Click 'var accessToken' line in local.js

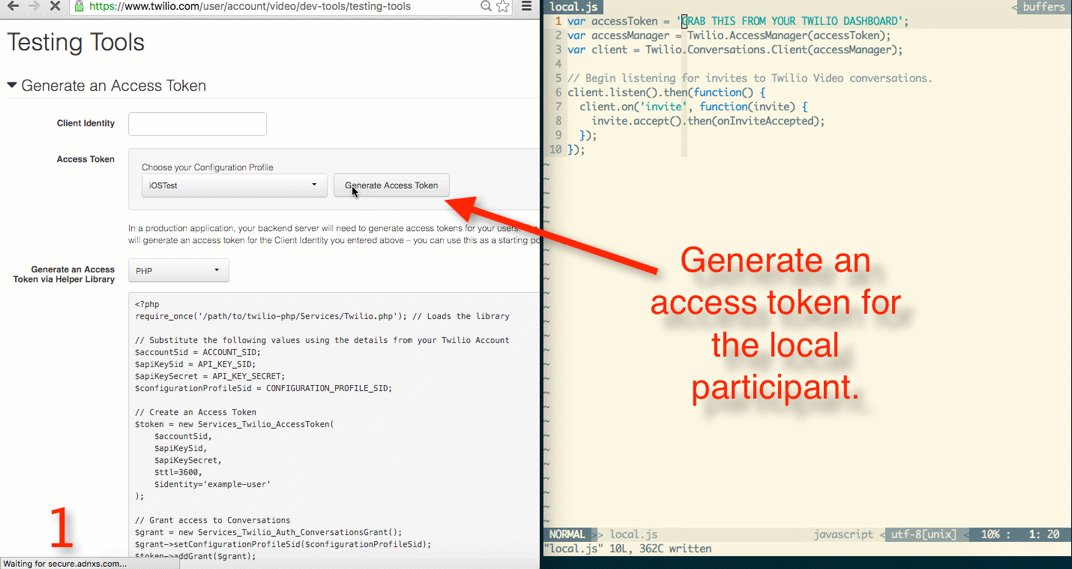pos(738,21)
